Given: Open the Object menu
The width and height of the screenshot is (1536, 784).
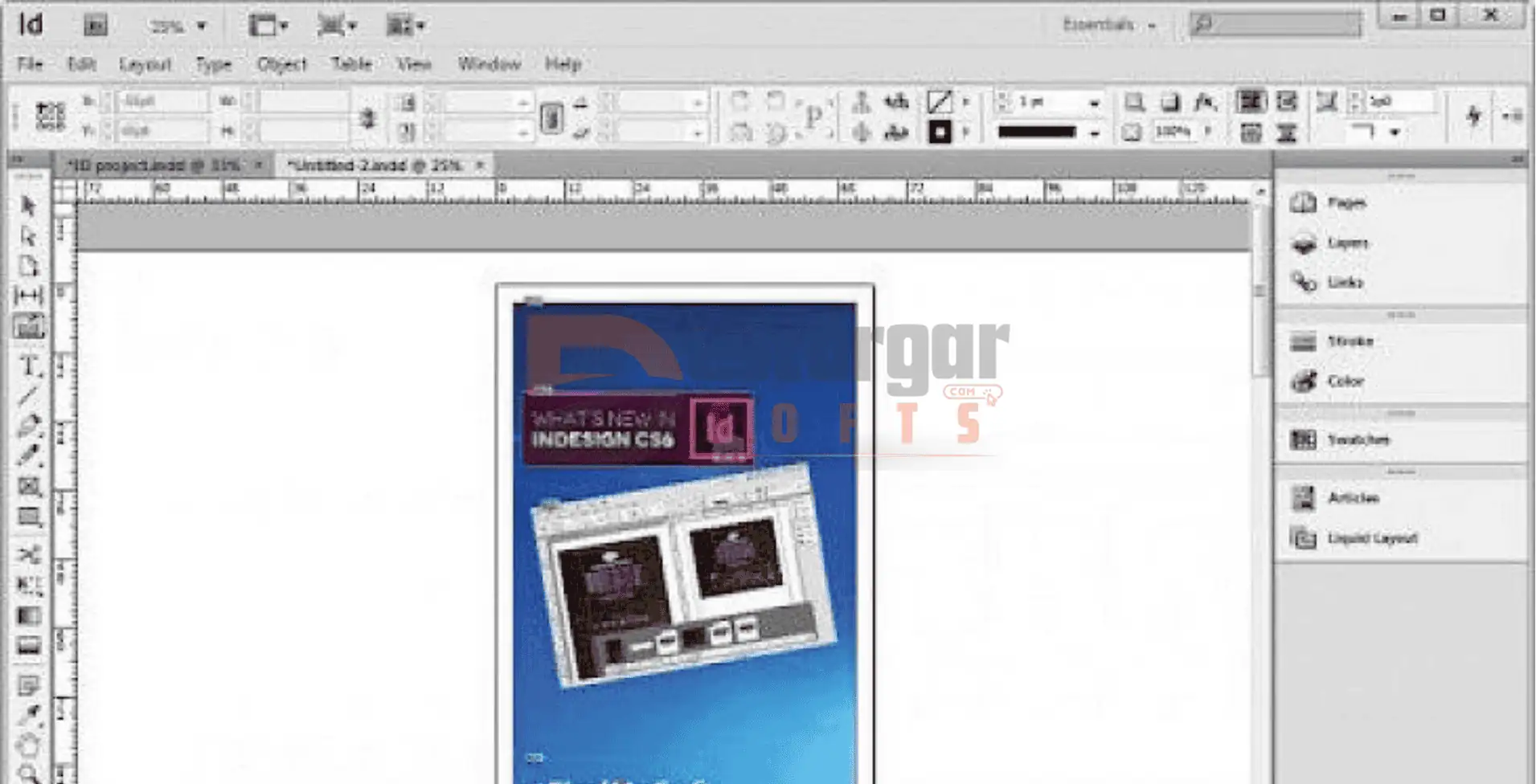Looking at the screenshot, I should pyautogui.click(x=281, y=64).
